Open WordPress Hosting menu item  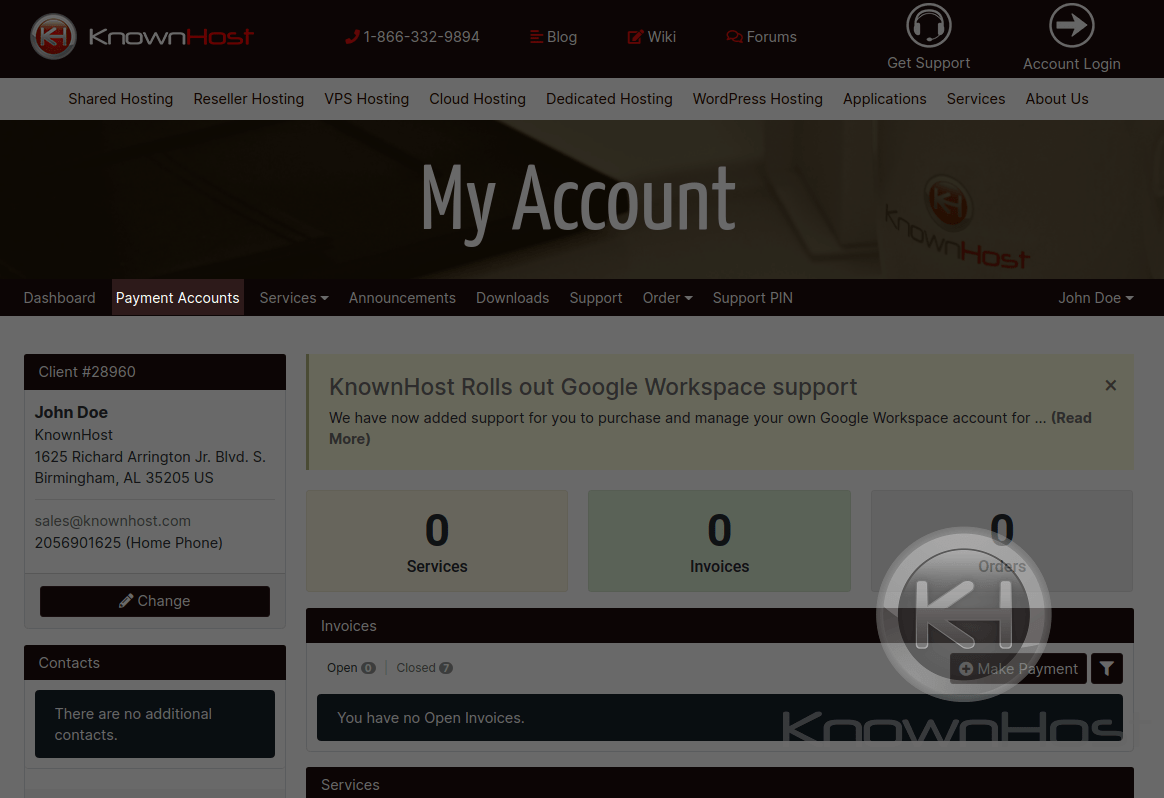point(758,99)
